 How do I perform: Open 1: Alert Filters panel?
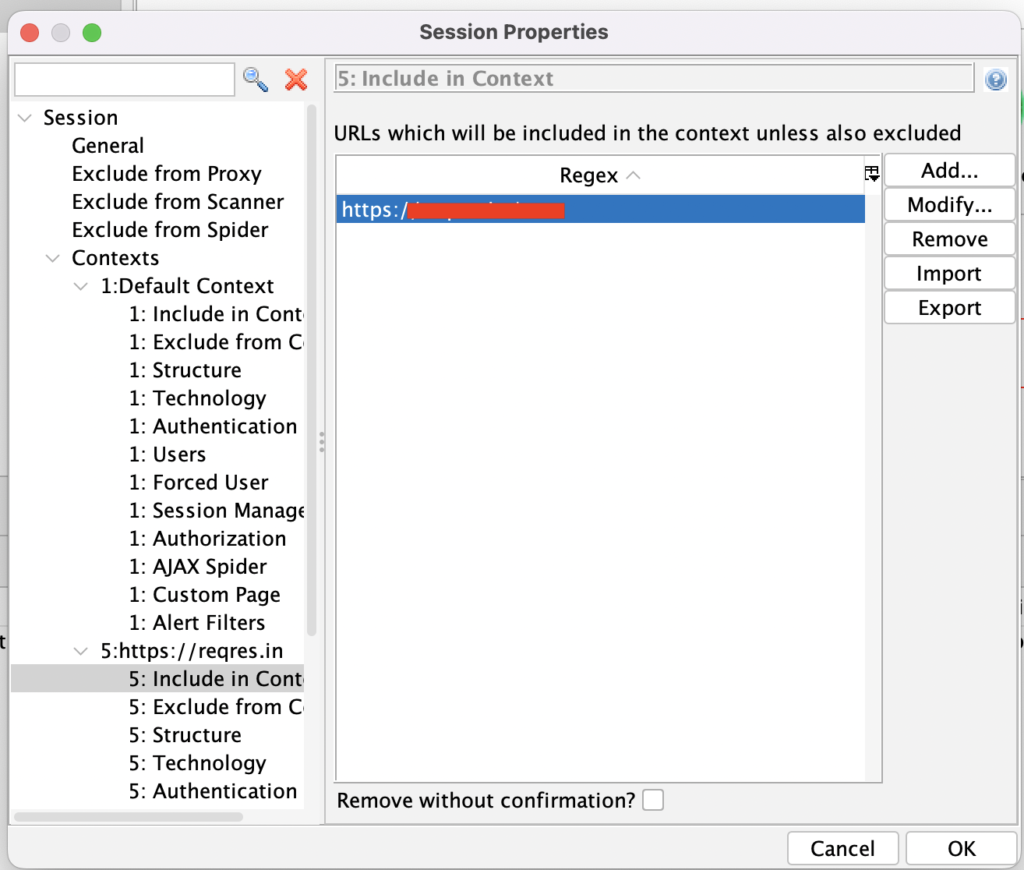[x=197, y=623]
